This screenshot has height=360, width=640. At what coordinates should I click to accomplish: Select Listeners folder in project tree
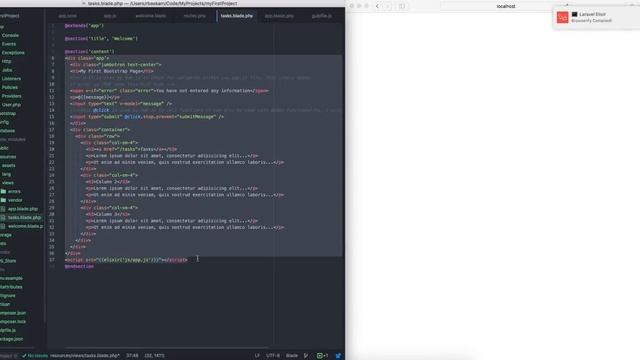[x=11, y=79]
